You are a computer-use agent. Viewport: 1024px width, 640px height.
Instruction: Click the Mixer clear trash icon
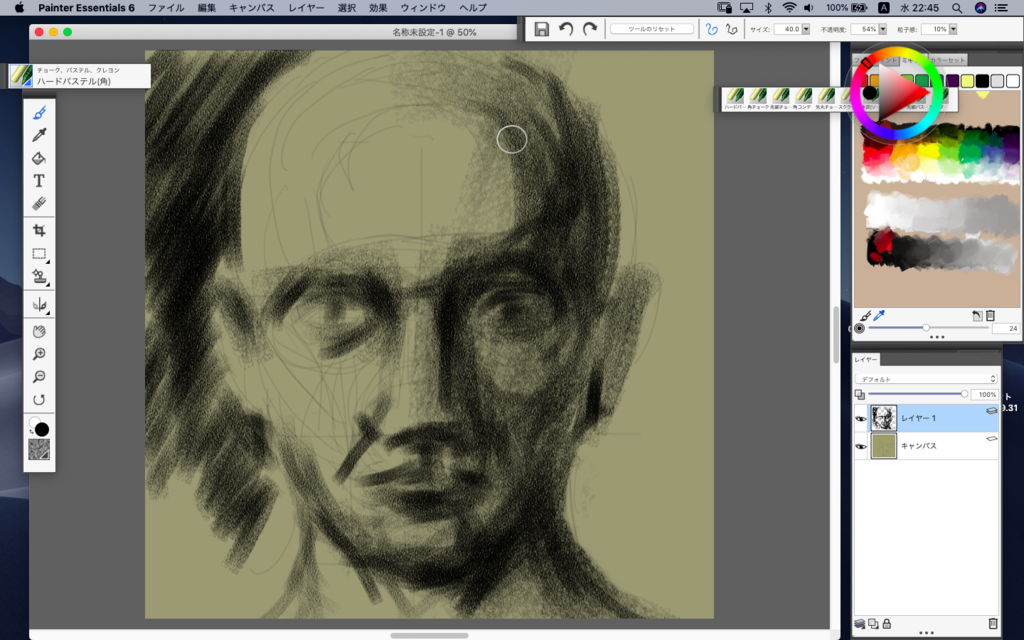coord(991,316)
